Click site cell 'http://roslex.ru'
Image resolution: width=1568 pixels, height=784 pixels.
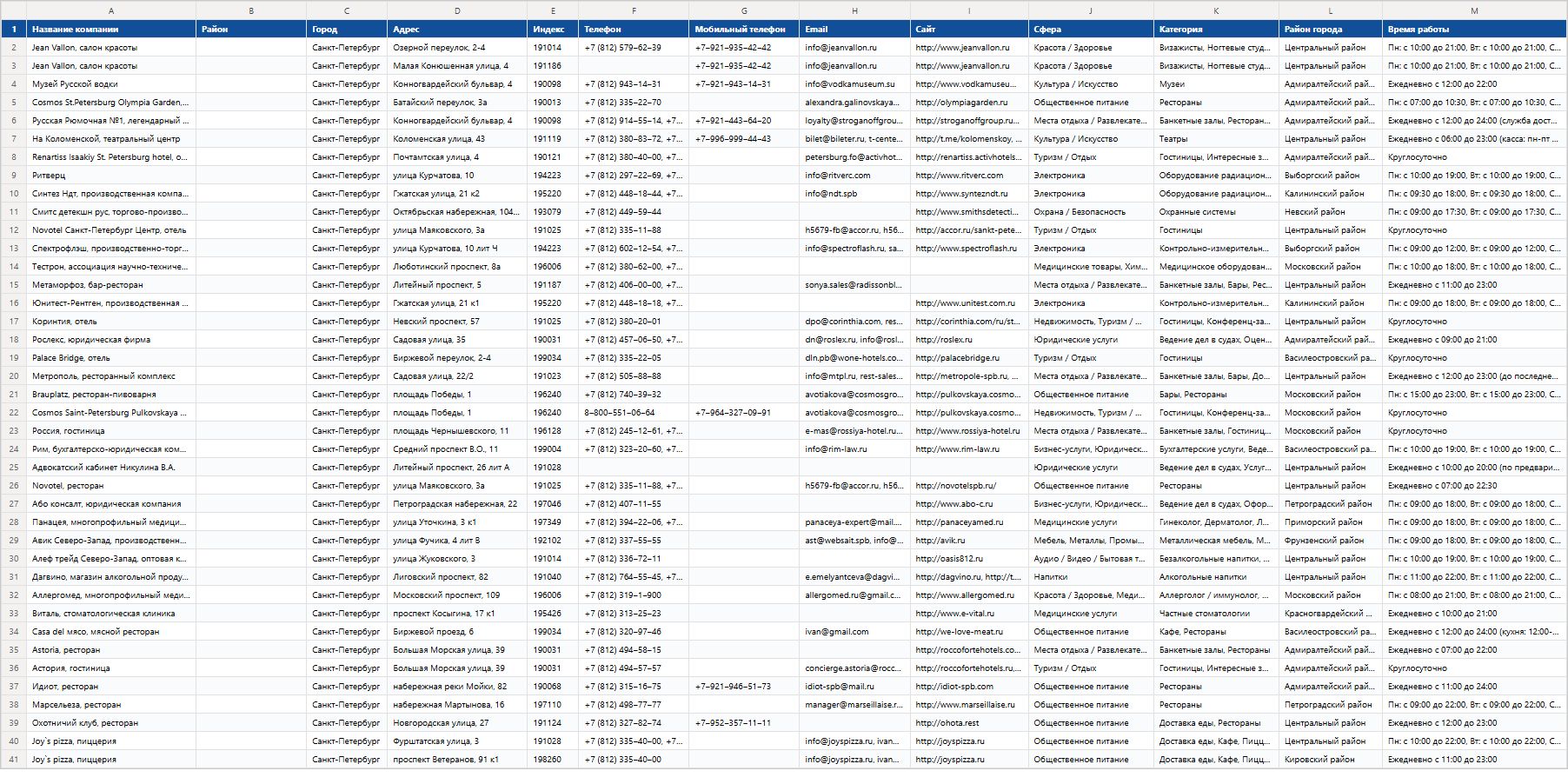click(x=969, y=340)
